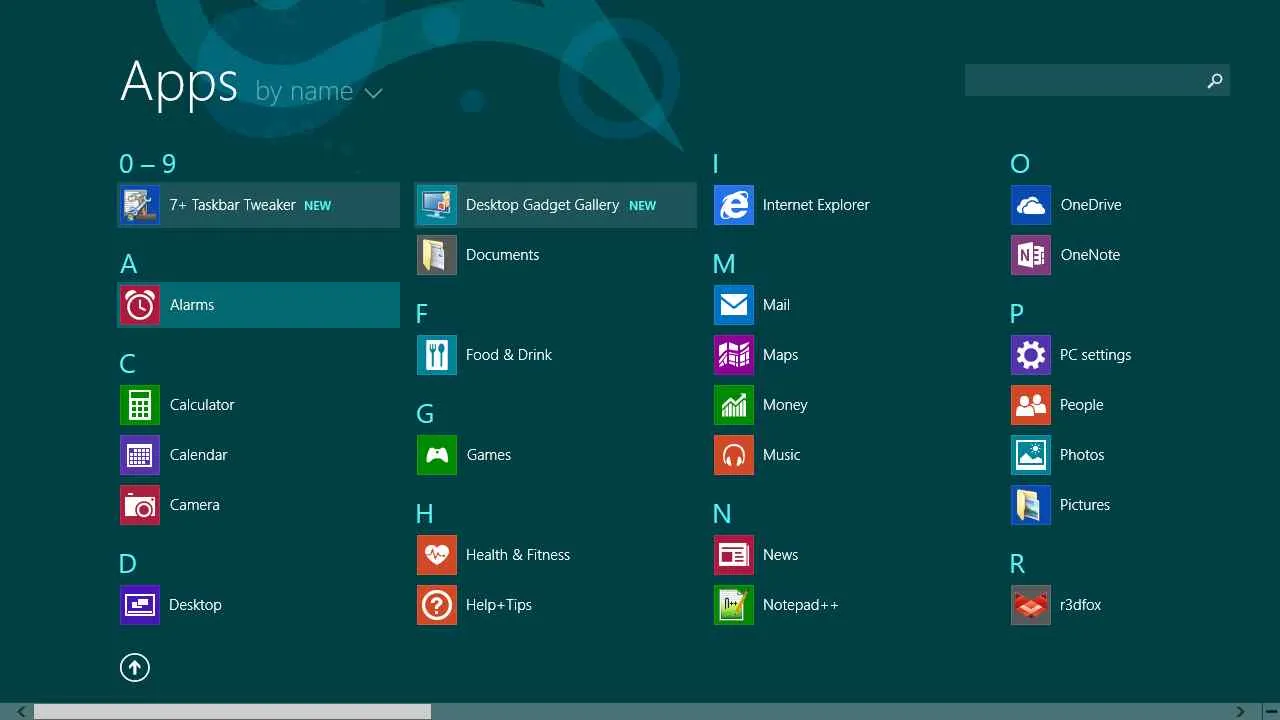
Task: Open the Pictures folder icon
Action: [1031, 505]
